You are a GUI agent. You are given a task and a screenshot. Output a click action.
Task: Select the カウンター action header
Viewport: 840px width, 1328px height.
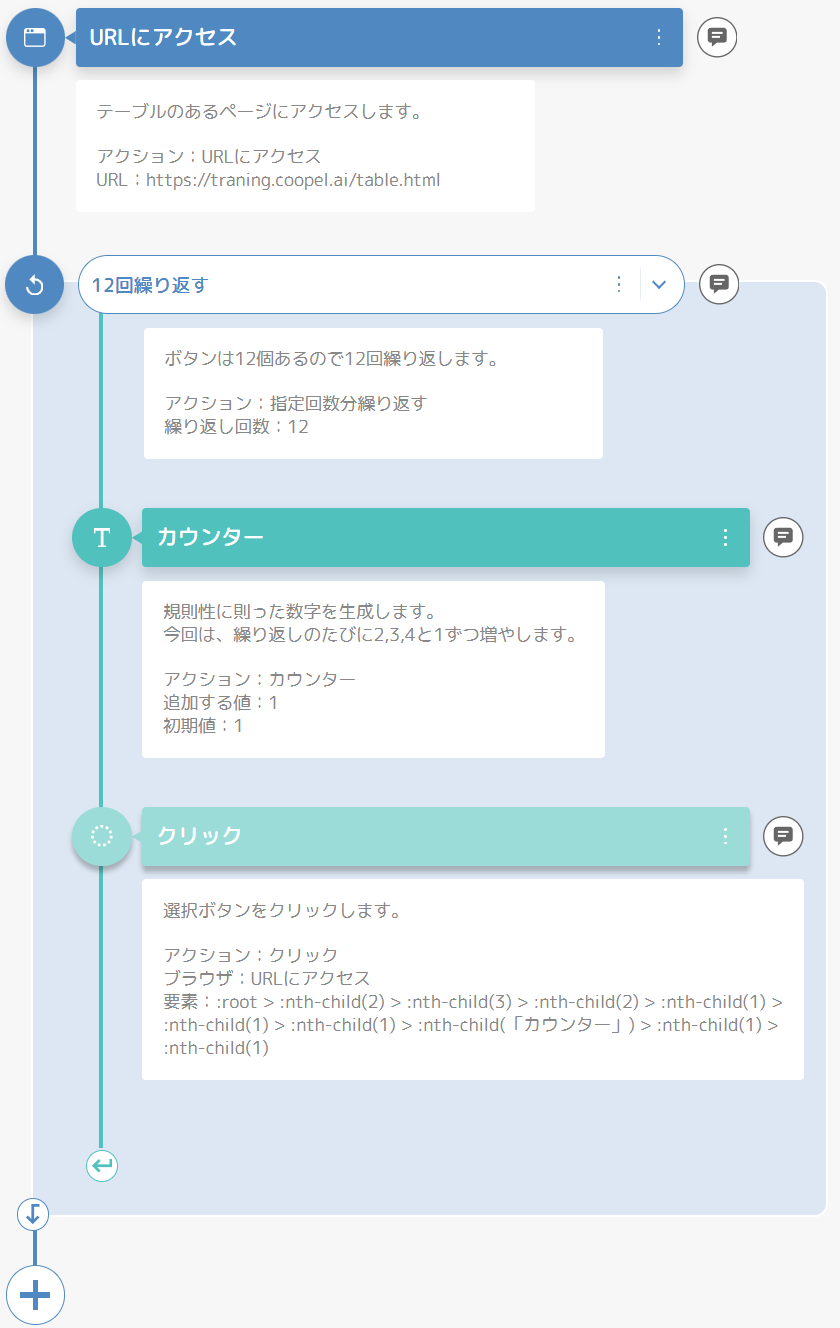click(x=446, y=538)
